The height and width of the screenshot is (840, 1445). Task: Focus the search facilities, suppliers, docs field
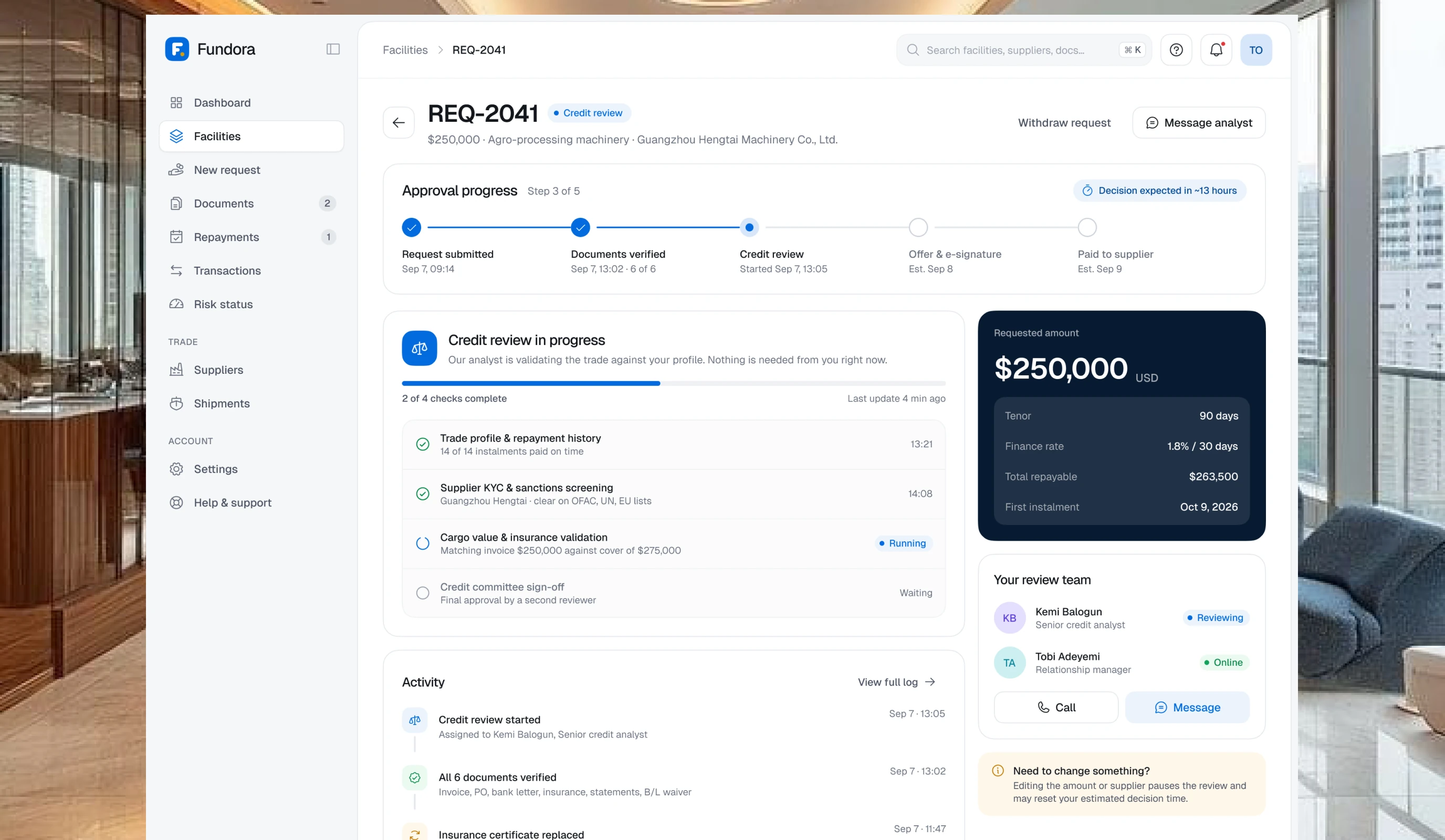click(1024, 50)
